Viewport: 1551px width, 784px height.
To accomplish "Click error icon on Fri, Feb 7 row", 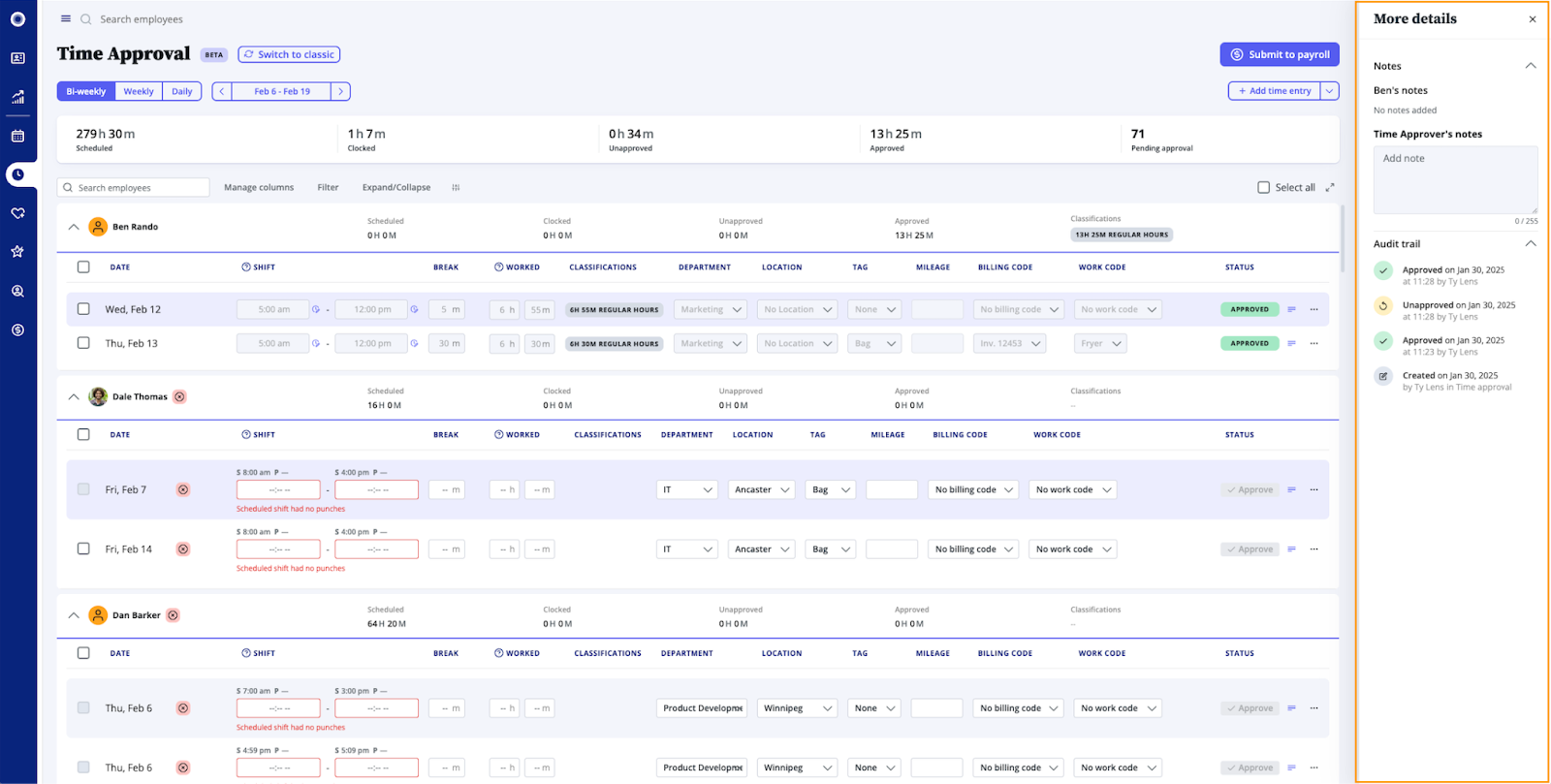I will pos(183,490).
